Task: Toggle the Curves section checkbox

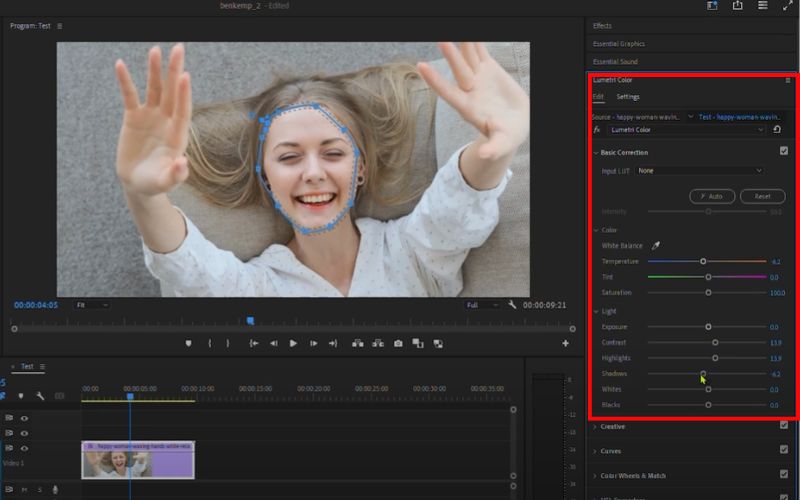Action: tap(783, 451)
